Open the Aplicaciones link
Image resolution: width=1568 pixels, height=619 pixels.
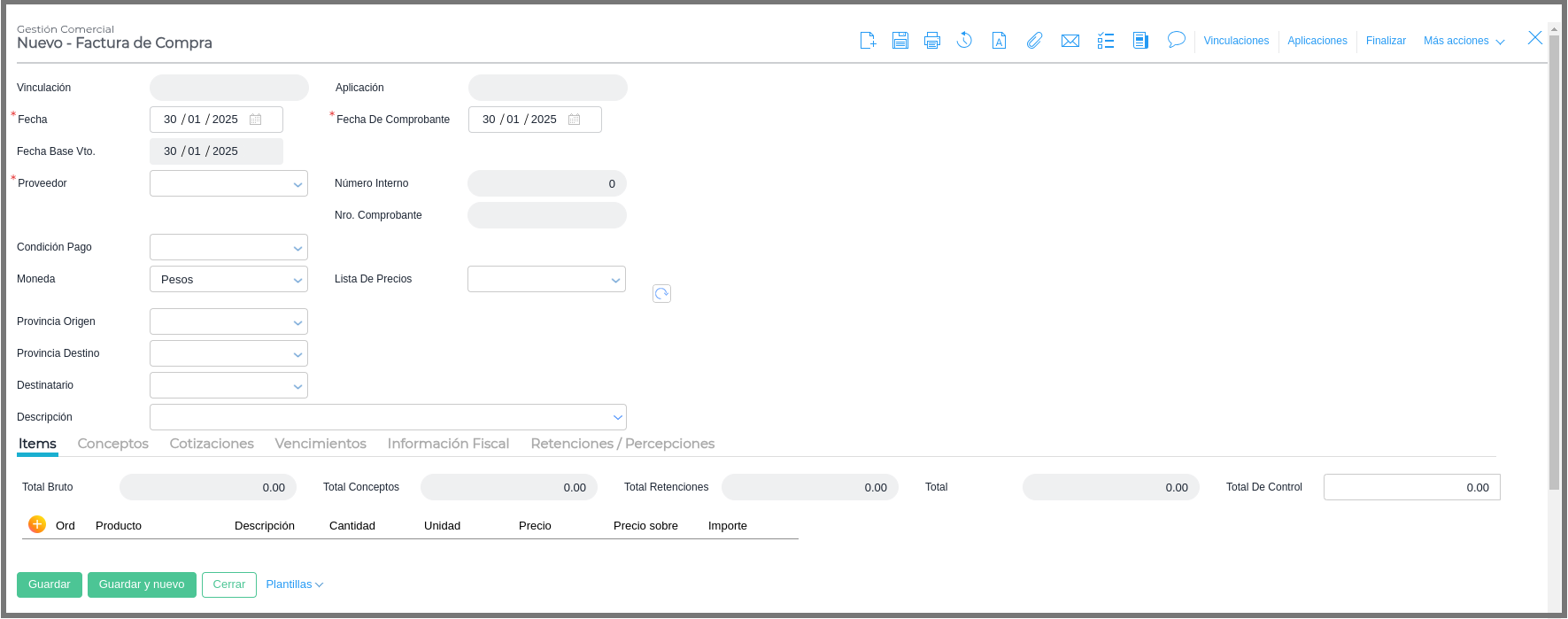(1317, 41)
